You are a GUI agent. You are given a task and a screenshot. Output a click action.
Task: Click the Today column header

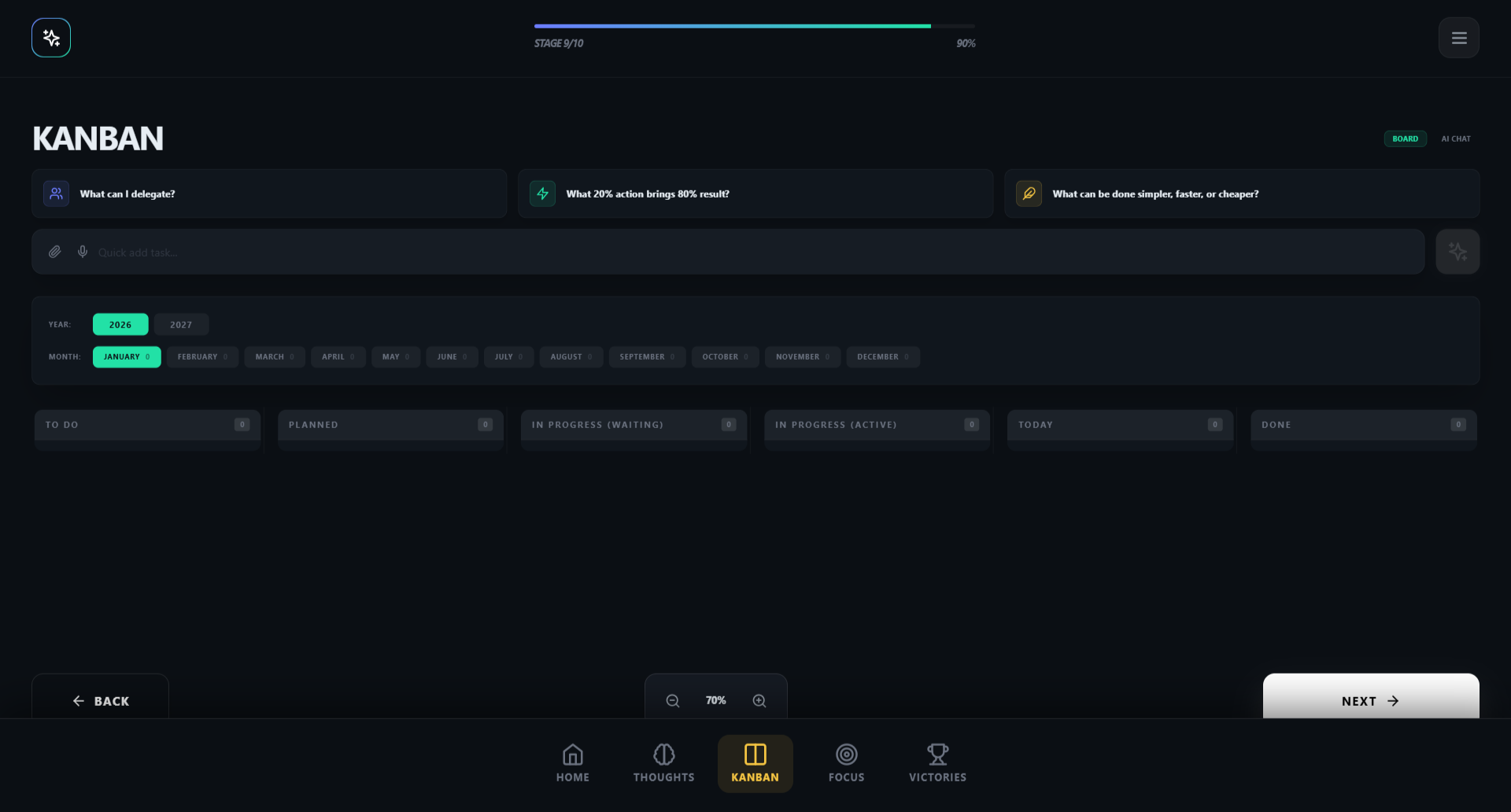coord(1120,425)
